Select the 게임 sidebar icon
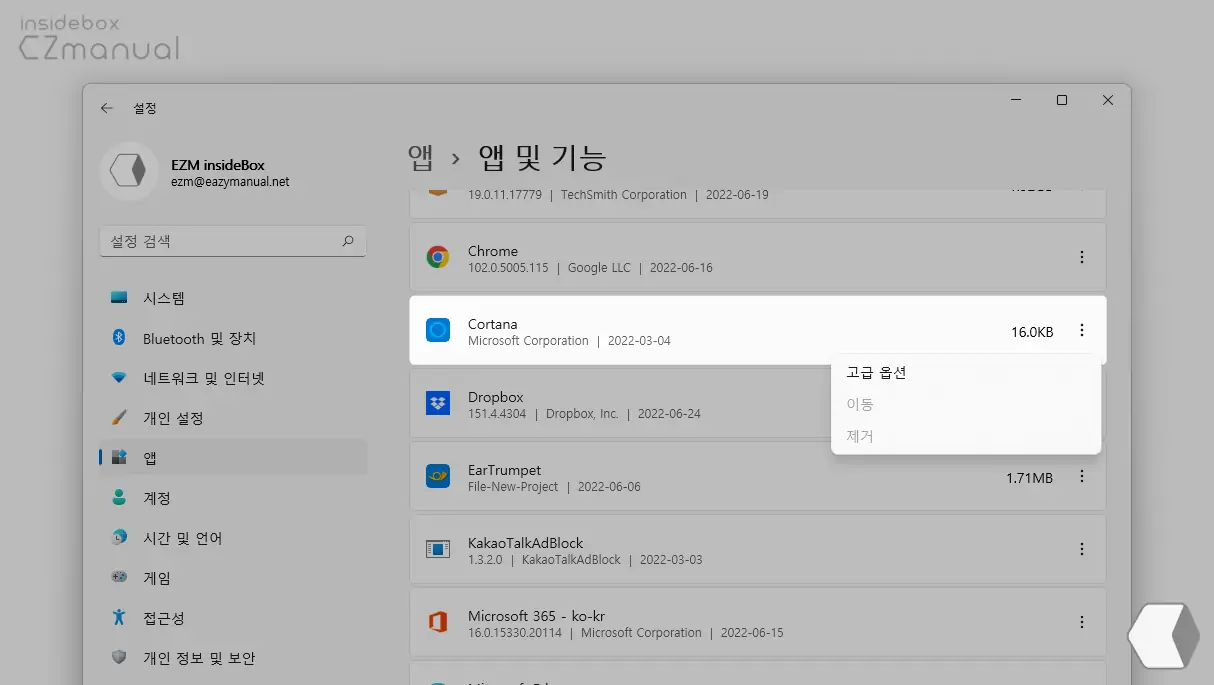Image resolution: width=1214 pixels, height=685 pixels. pos(122,577)
